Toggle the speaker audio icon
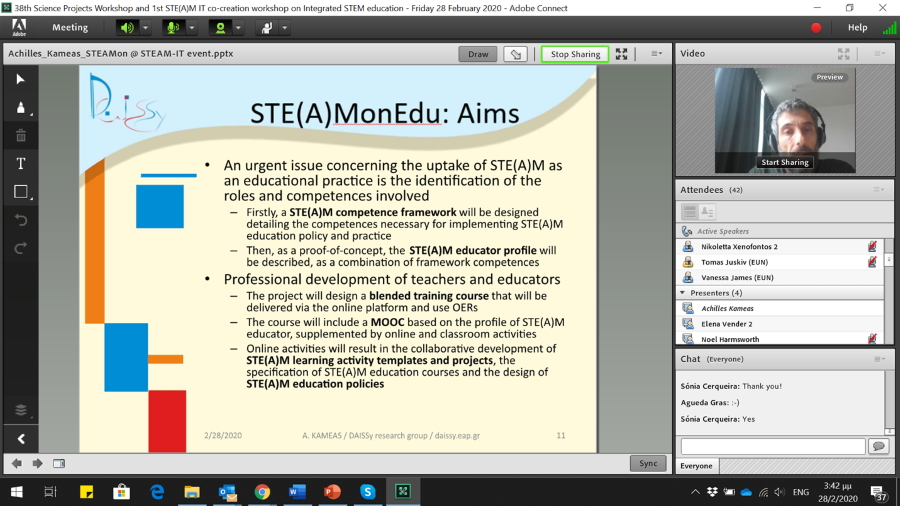Viewport: 900px width, 506px height. [127, 28]
